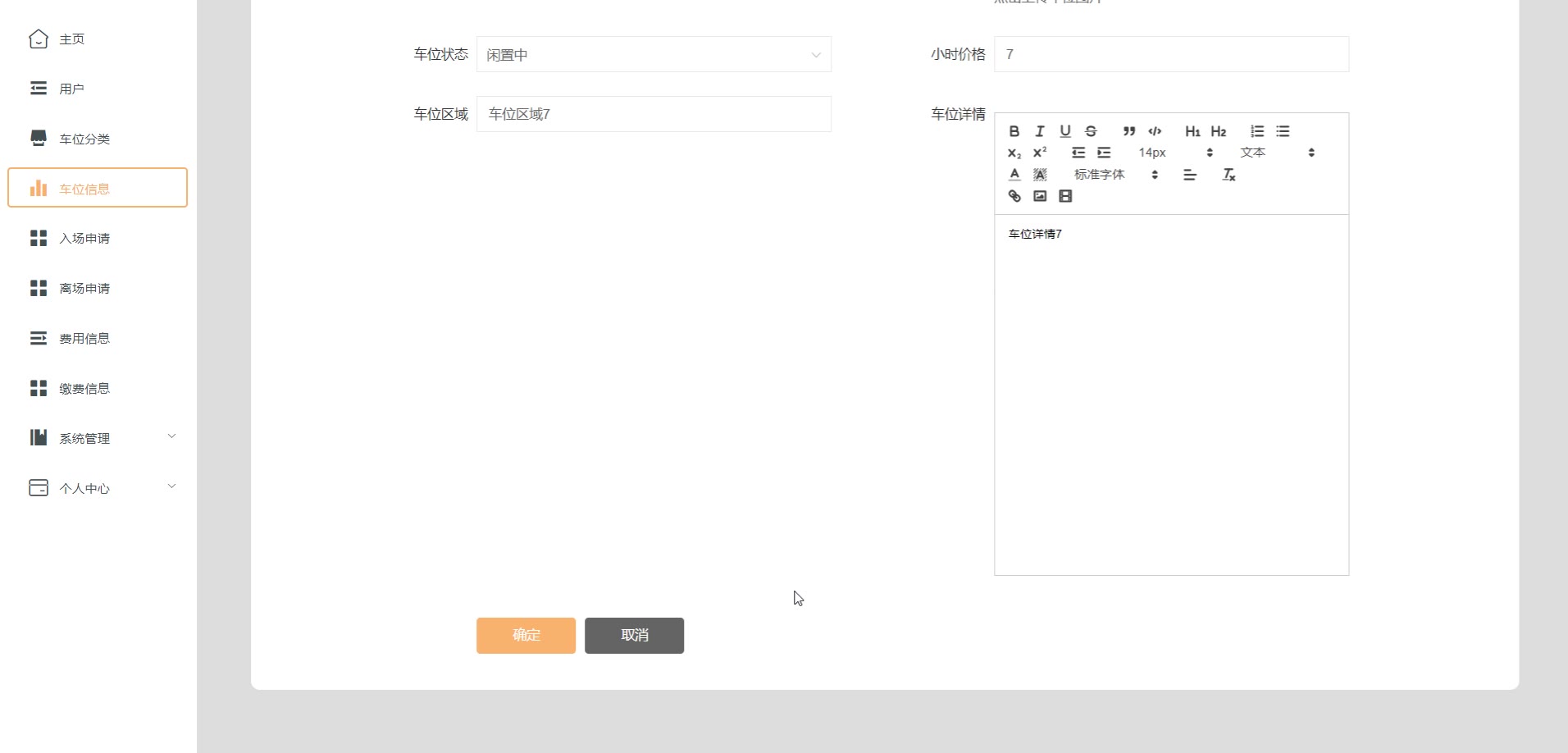Create a bulleted list

pyautogui.click(x=1283, y=131)
